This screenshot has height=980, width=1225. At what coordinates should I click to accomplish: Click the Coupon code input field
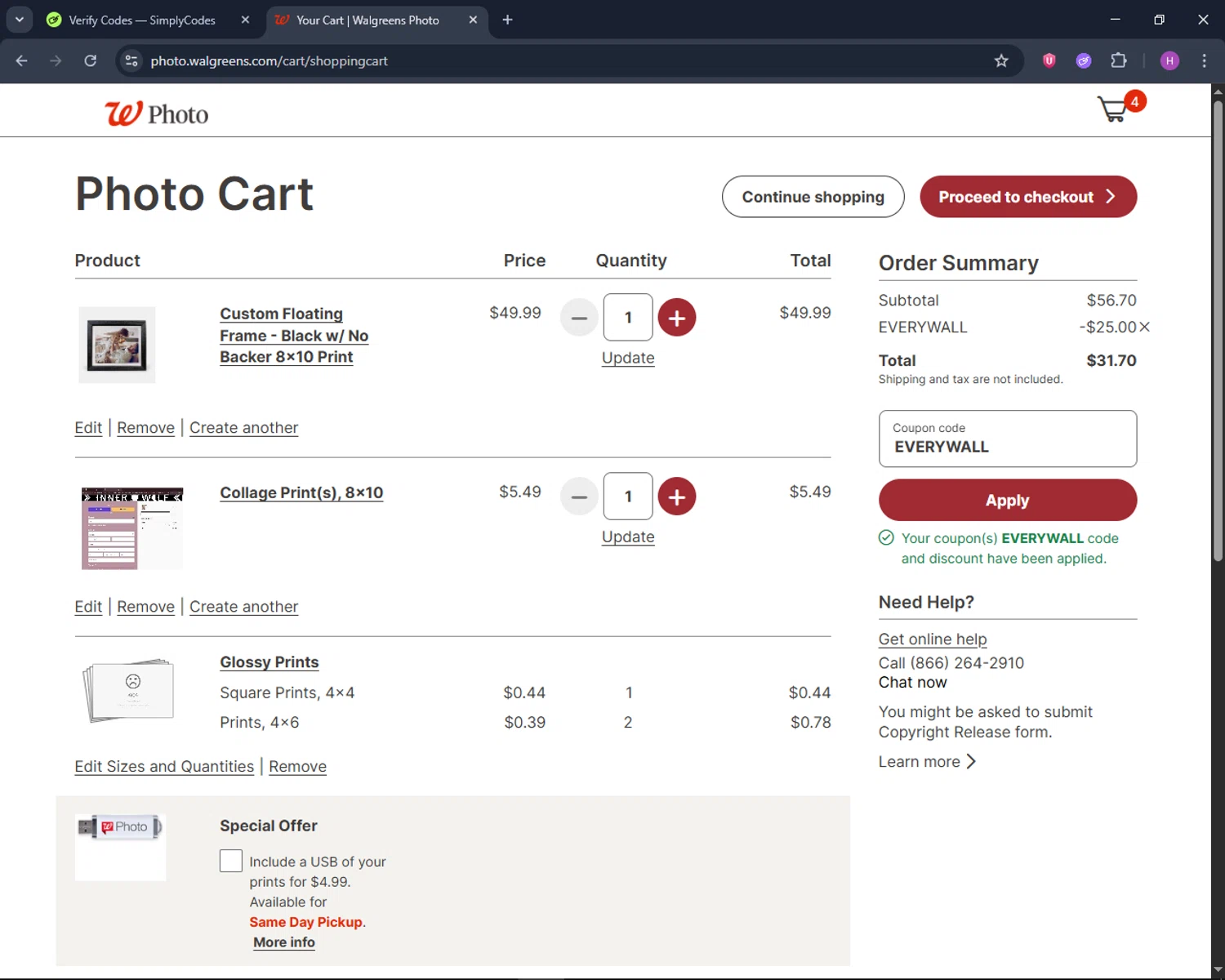click(1007, 439)
